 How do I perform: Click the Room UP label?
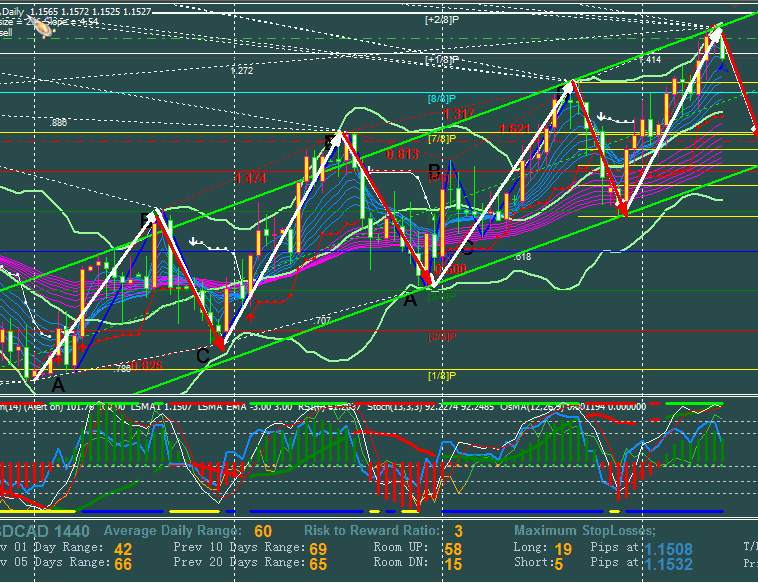pyautogui.click(x=401, y=547)
